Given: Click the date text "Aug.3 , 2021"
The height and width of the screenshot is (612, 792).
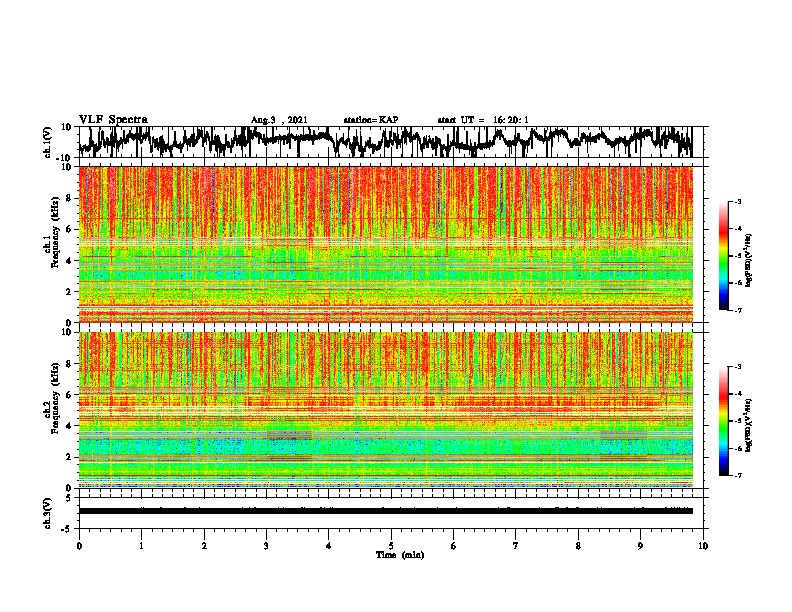Looking at the screenshot, I should pos(279,120).
